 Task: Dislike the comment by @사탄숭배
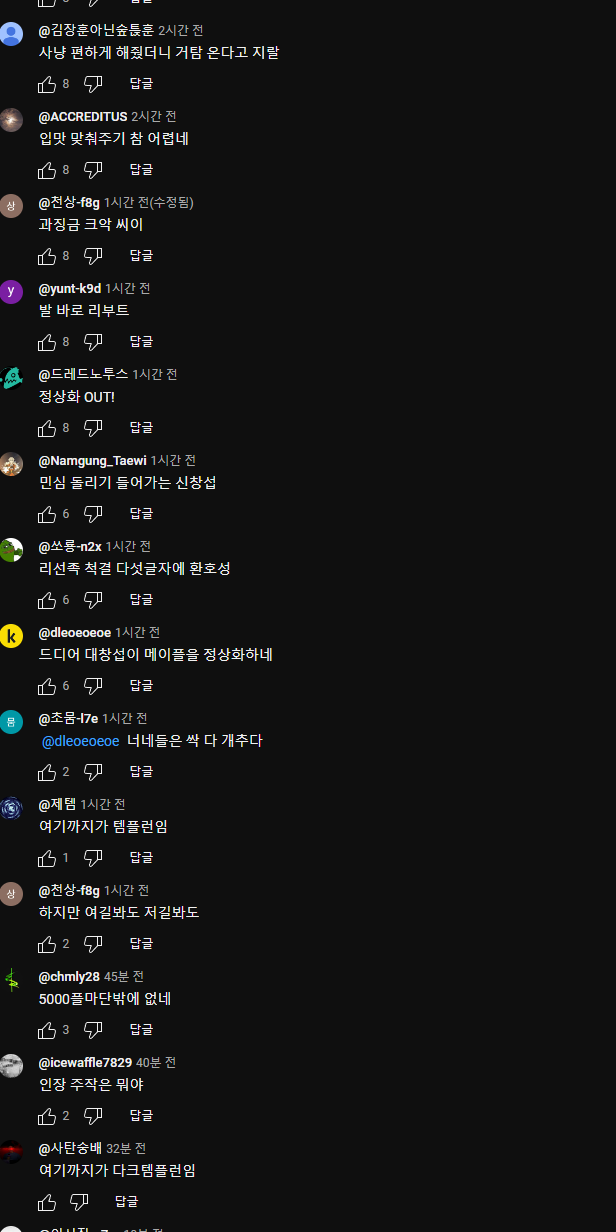click(x=79, y=1202)
